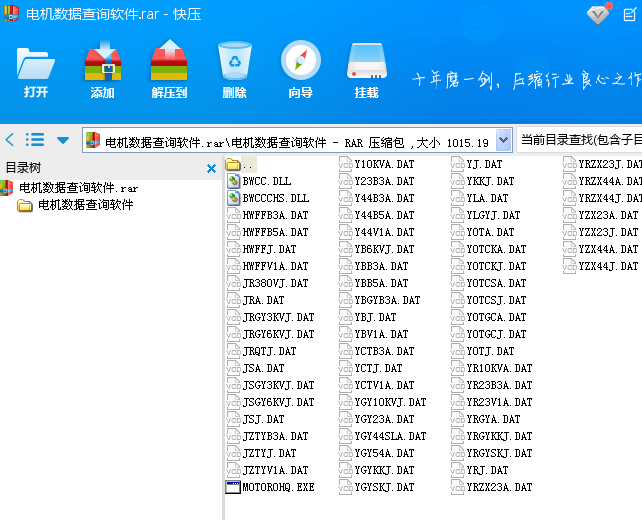Viewport: 642px width, 520px height.
Task: Select file YGY10KVJ.DAT
Action: tap(382, 402)
